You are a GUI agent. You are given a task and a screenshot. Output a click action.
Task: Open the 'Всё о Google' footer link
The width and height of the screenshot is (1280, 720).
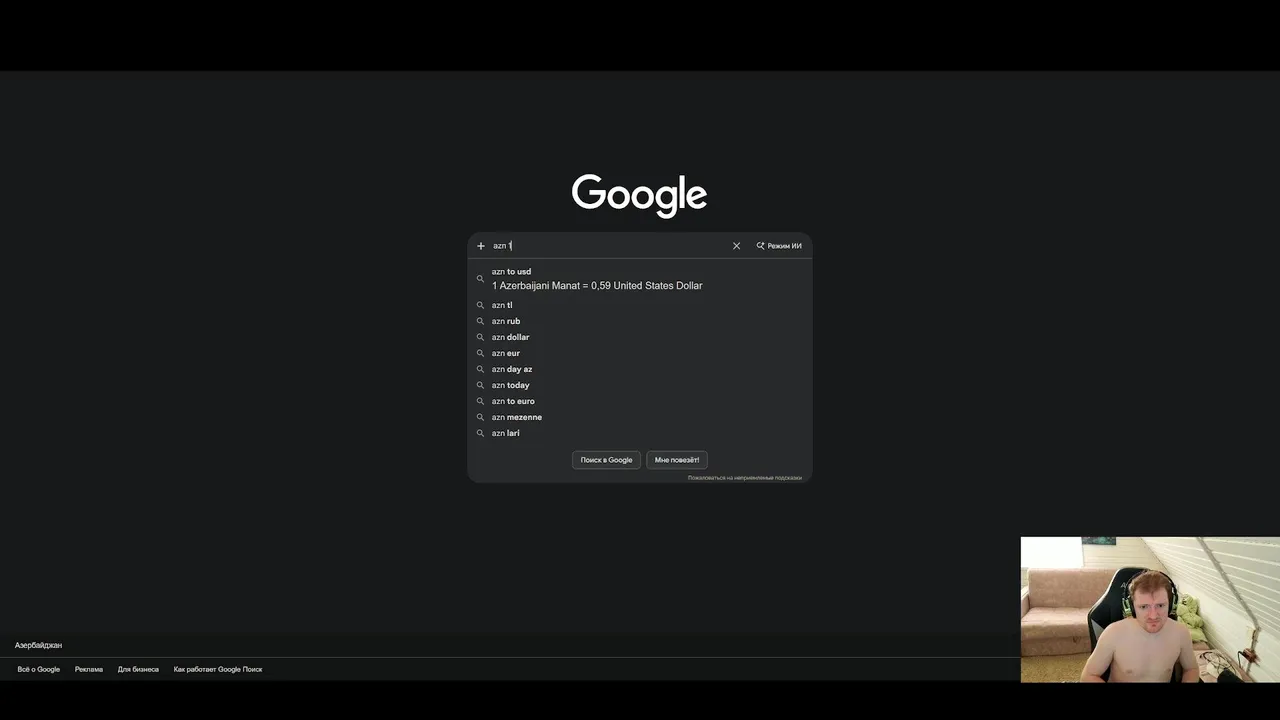click(x=39, y=669)
